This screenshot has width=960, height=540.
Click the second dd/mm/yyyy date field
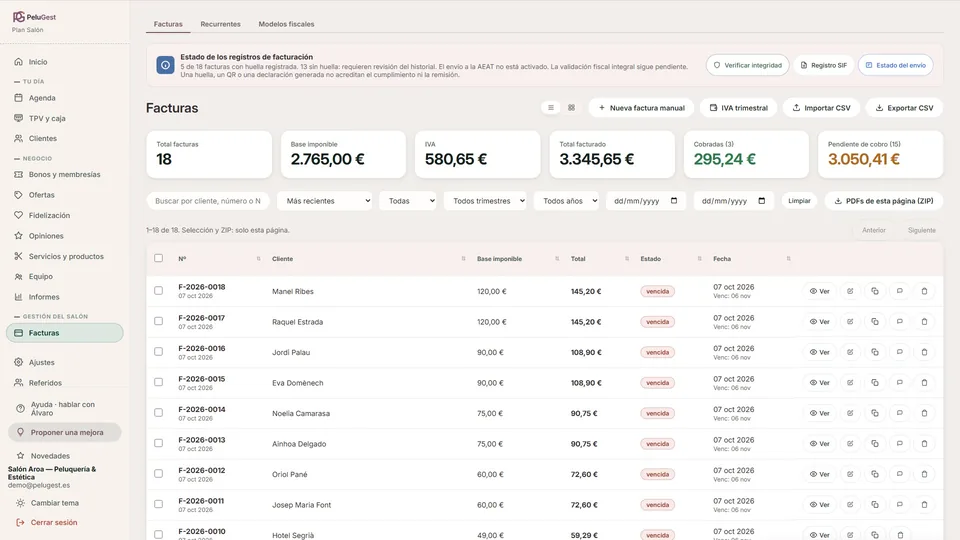coord(733,201)
